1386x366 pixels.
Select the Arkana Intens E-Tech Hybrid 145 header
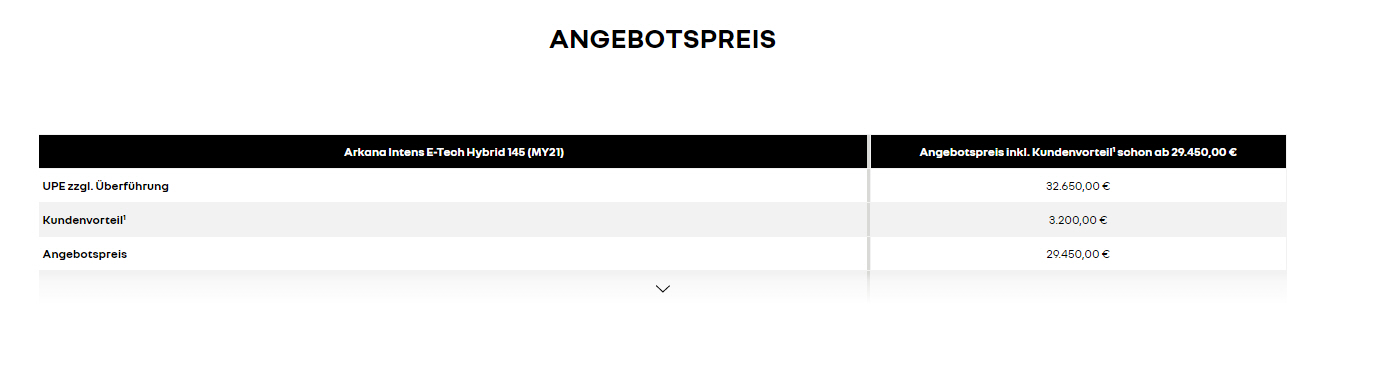pos(453,152)
